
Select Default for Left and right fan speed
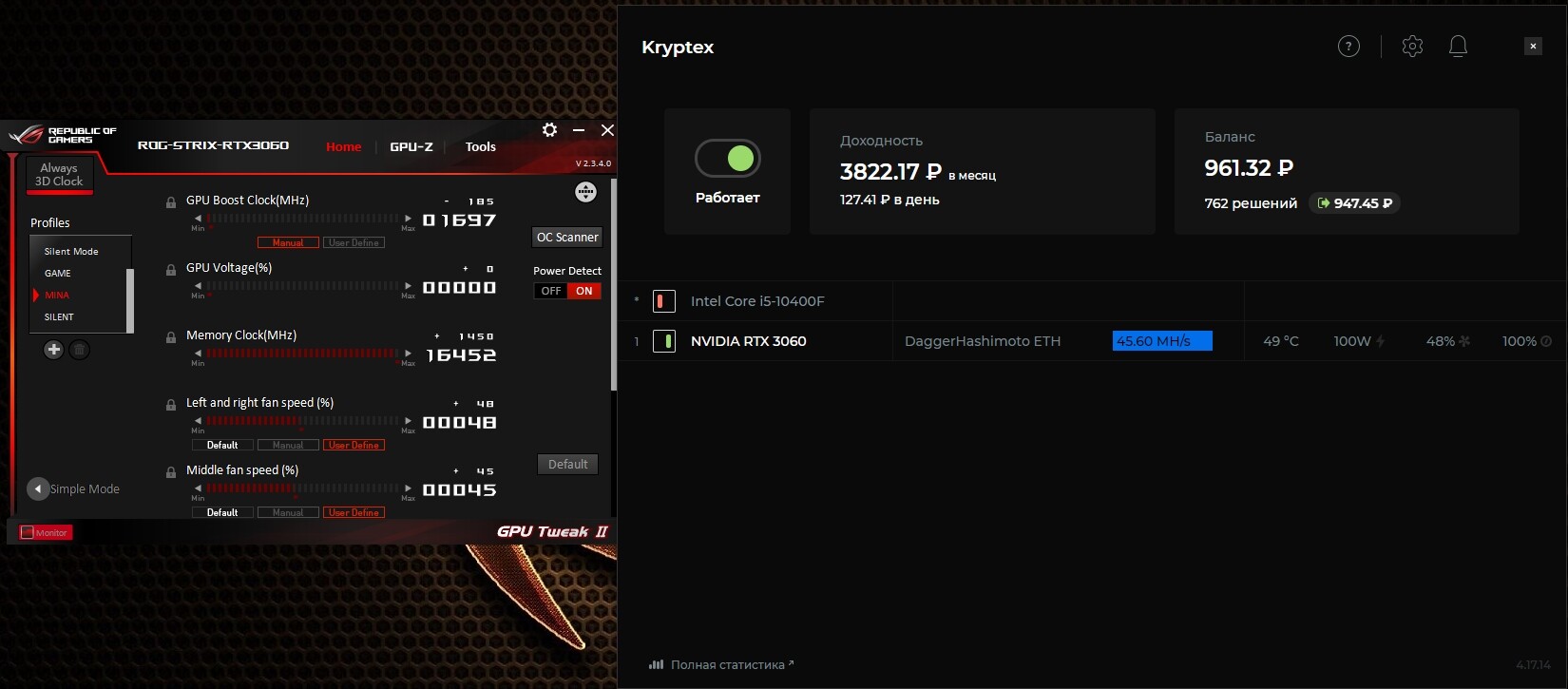coord(222,445)
